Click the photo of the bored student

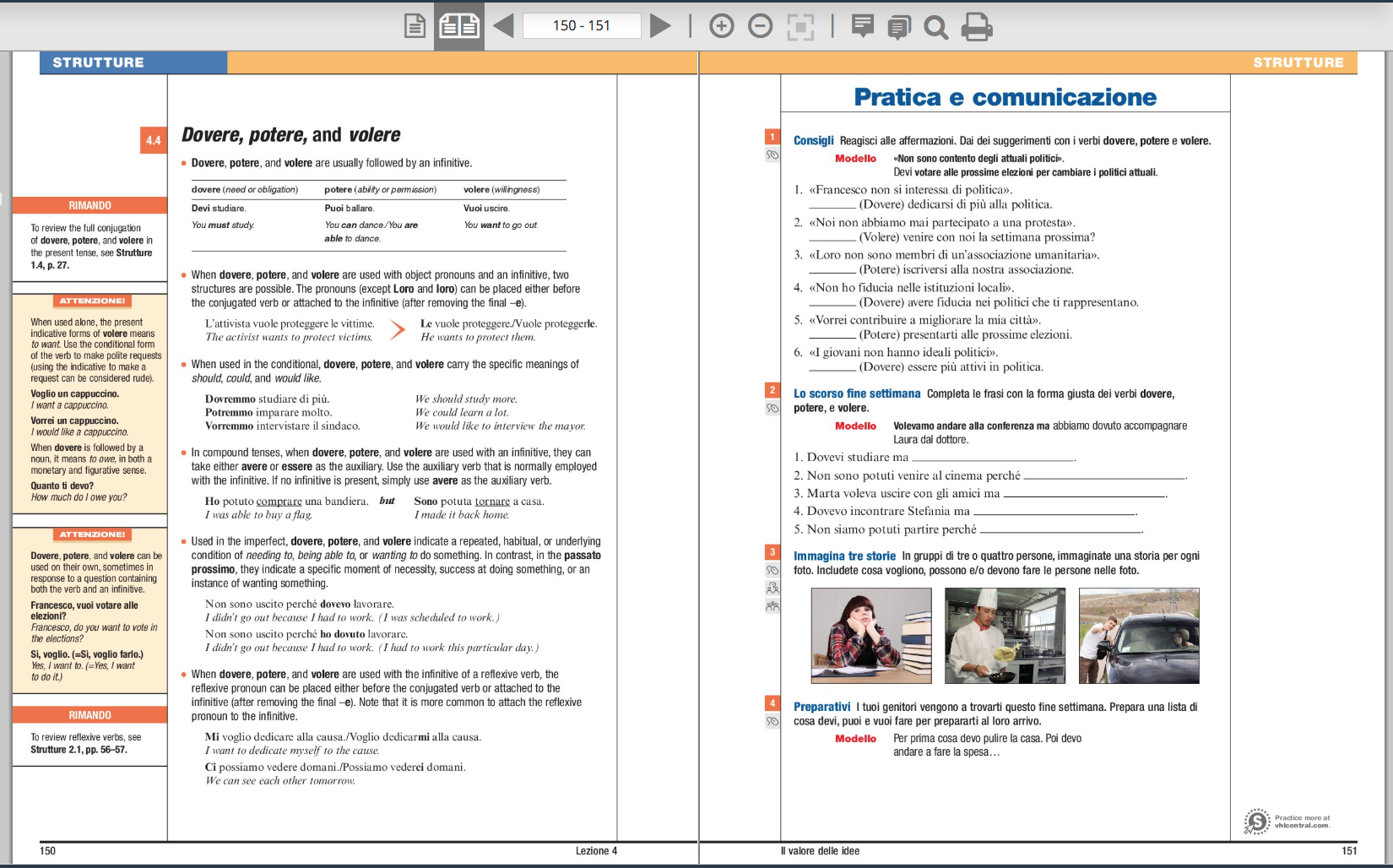[x=870, y=636]
